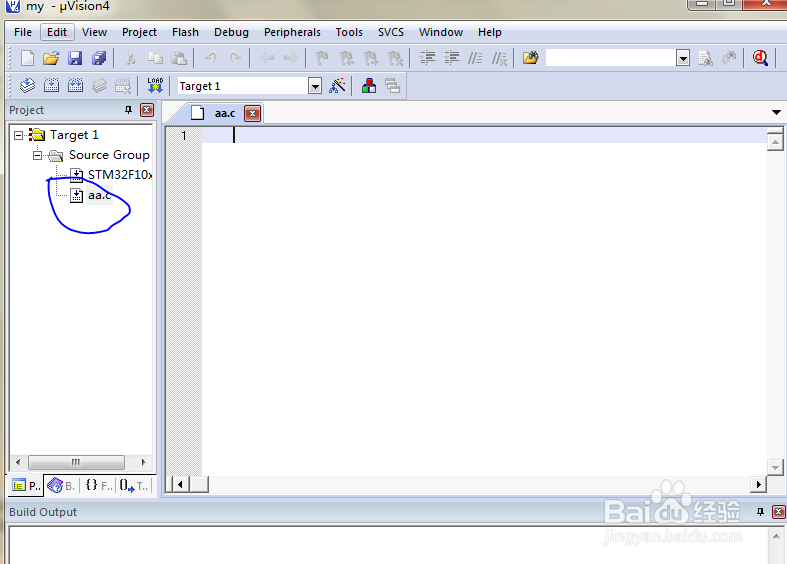Click the Find toolbar icon
Image resolution: width=787 pixels, height=564 pixels.
coord(706,58)
